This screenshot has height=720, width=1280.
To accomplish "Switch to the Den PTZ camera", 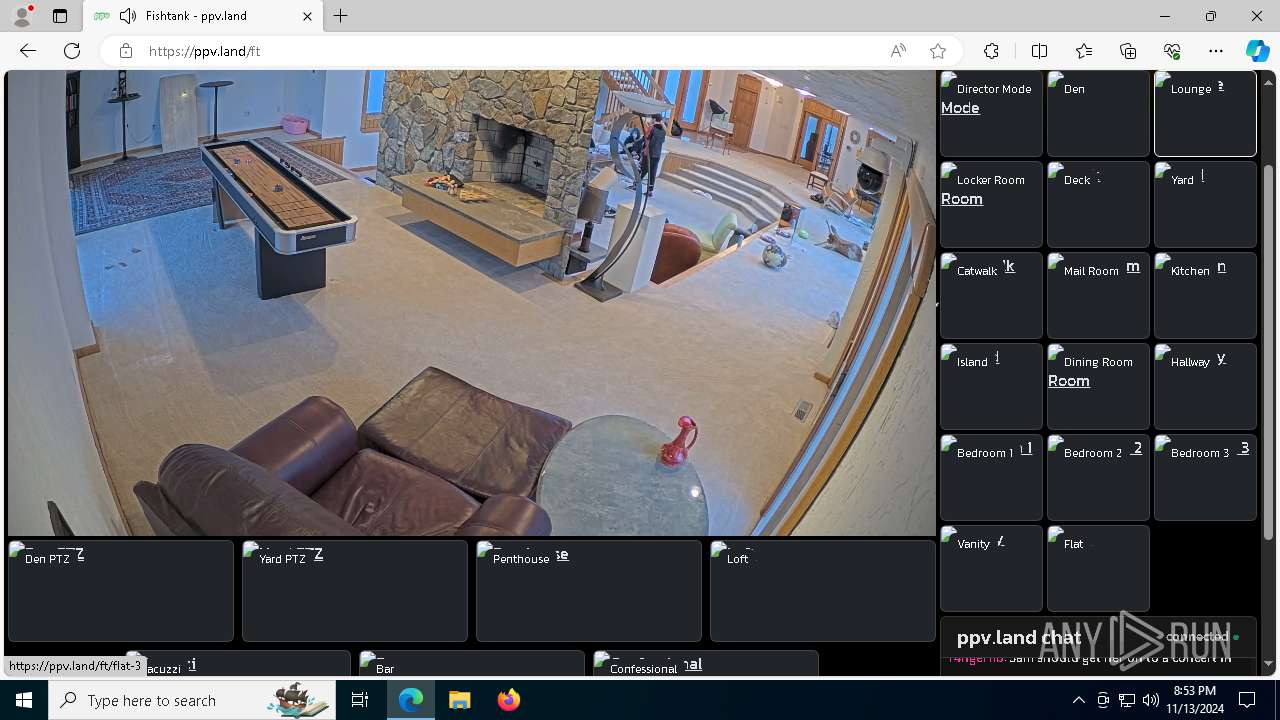I will click(x=121, y=591).
